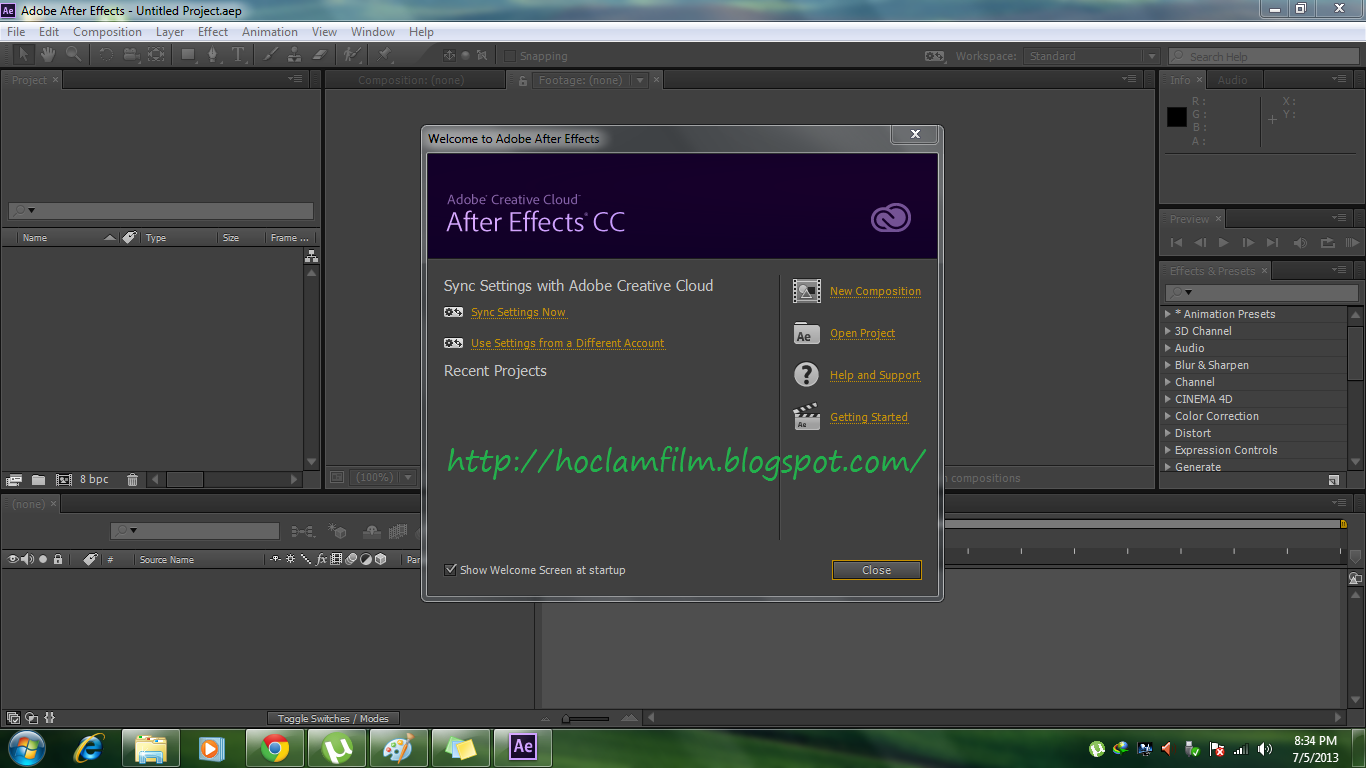Close the welcome dialog with Close button

point(876,570)
